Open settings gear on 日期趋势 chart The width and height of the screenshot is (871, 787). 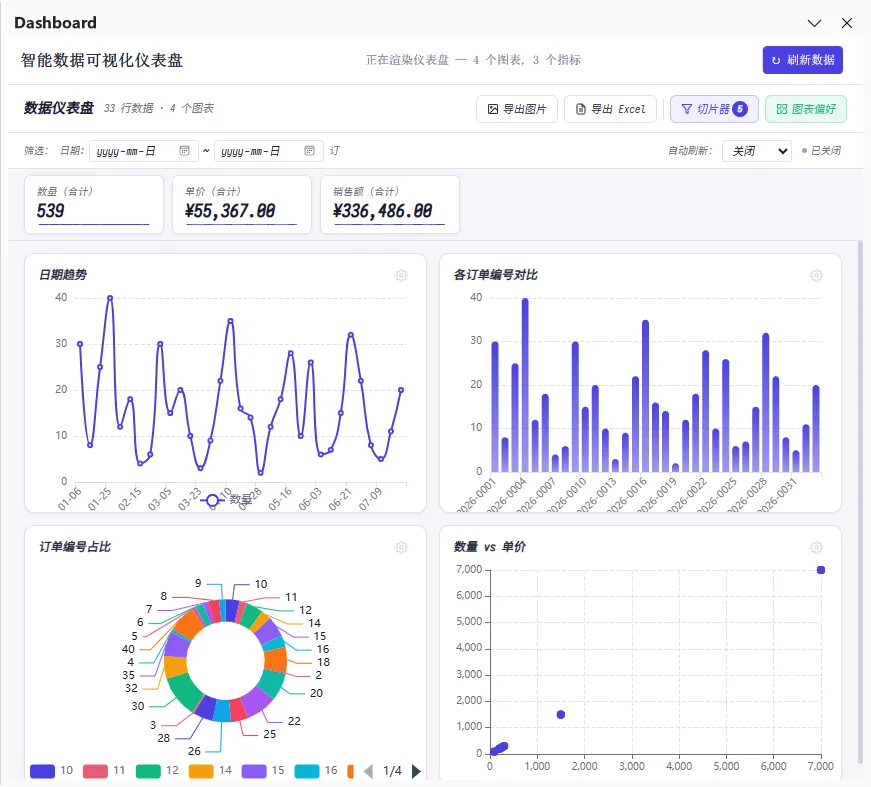[x=401, y=275]
